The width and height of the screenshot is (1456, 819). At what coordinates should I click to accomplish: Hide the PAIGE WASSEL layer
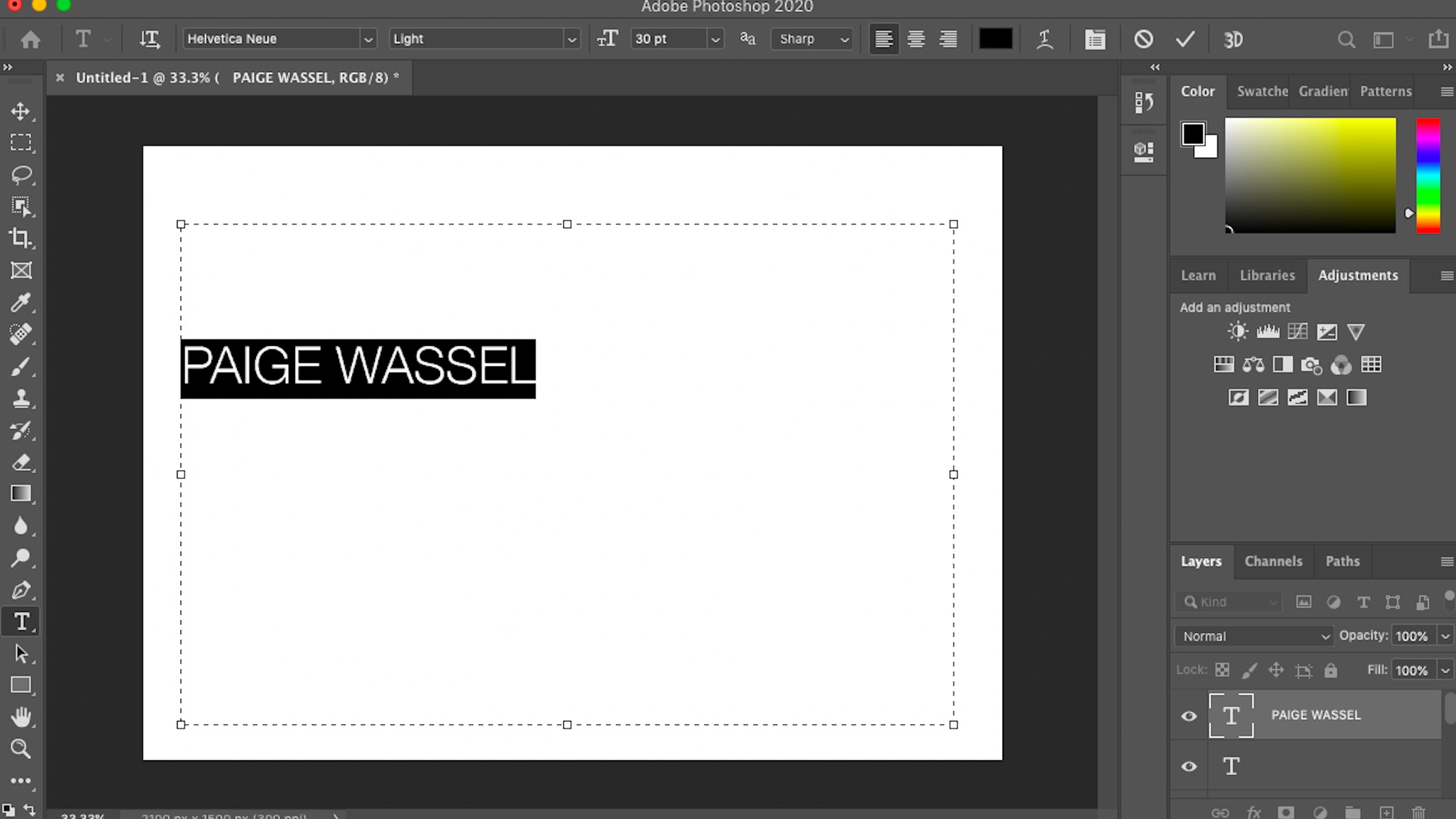[x=1189, y=716]
